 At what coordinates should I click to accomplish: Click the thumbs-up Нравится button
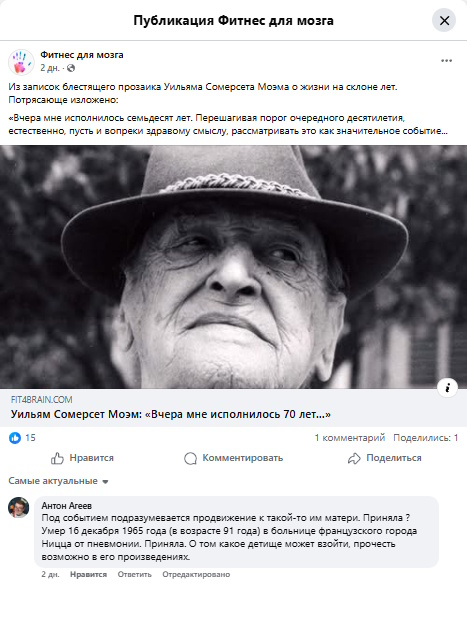(82, 458)
